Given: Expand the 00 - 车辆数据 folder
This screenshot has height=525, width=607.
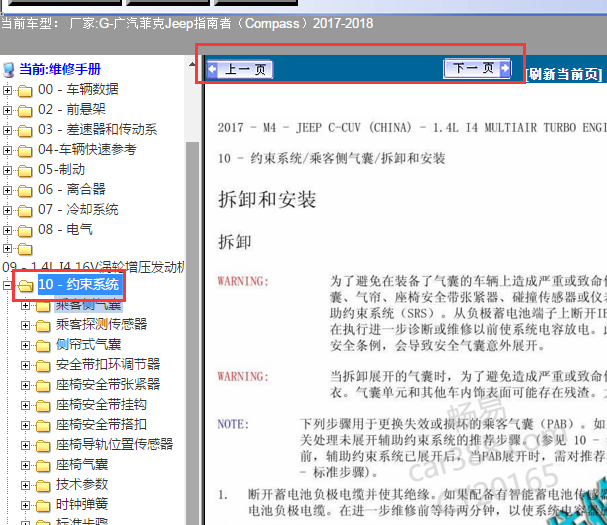Looking at the screenshot, I should click(x=7, y=91).
